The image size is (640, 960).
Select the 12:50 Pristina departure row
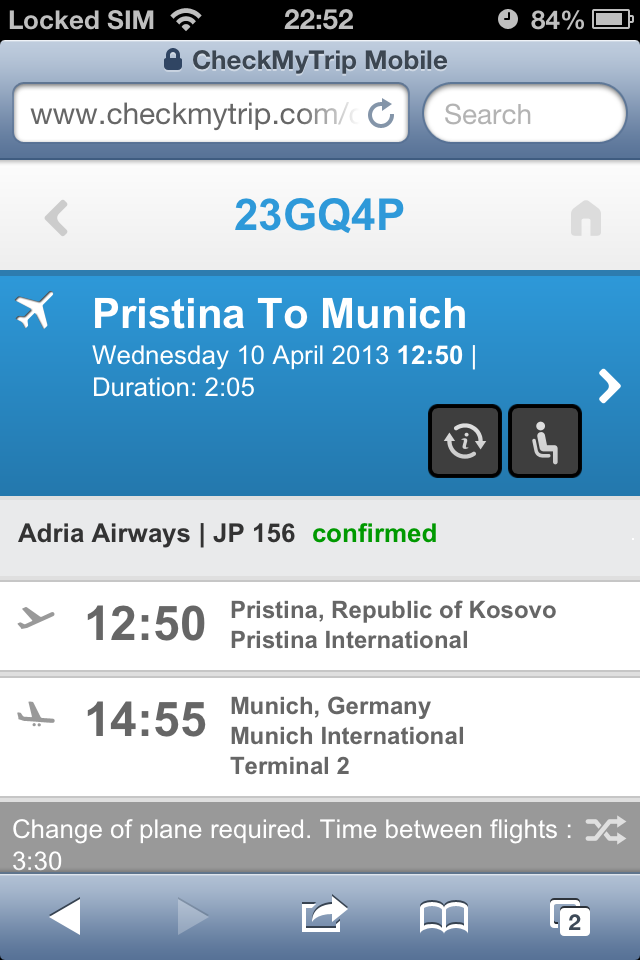[320, 626]
